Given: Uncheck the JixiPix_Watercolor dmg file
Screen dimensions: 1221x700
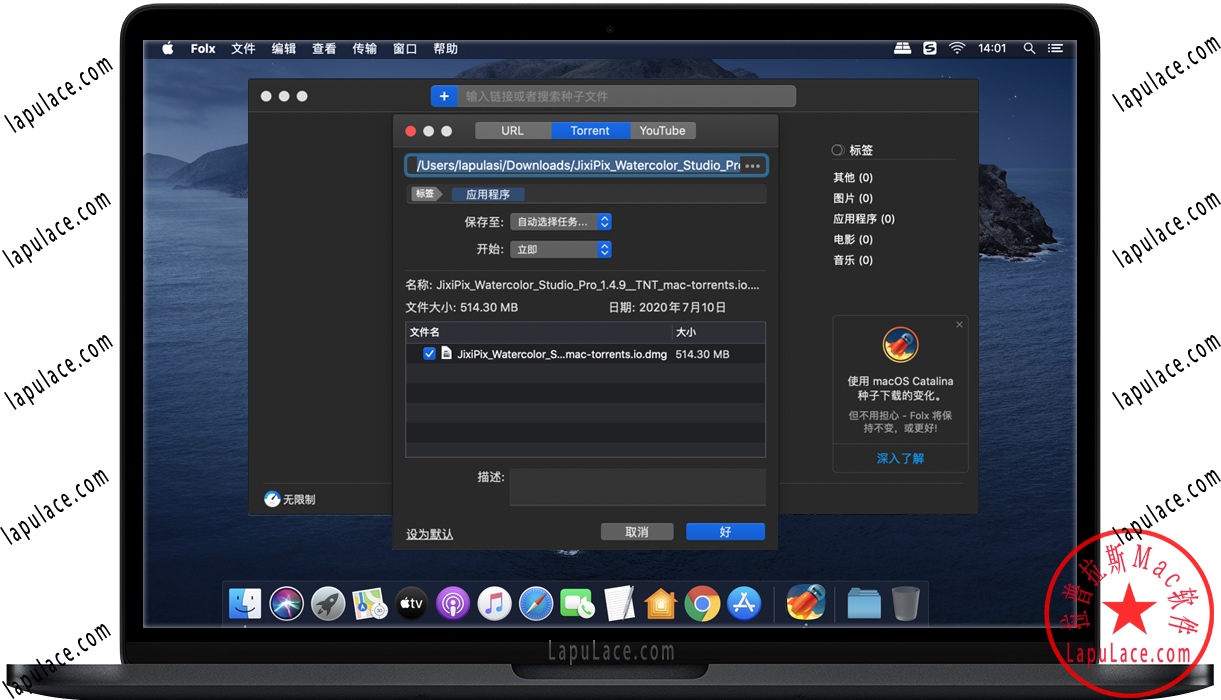Looking at the screenshot, I should click(429, 353).
